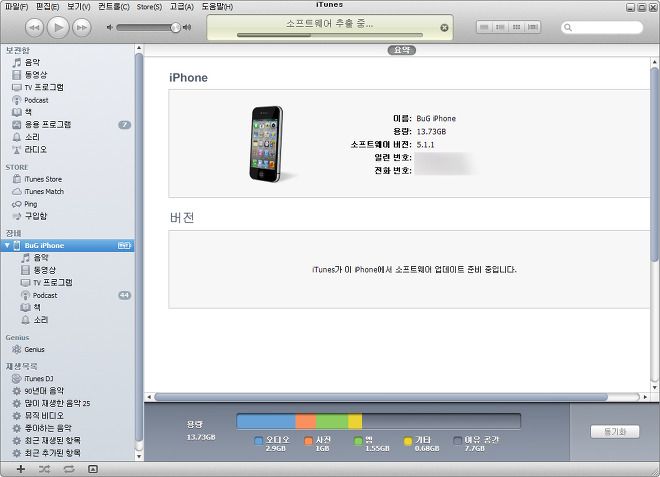Click the search field
The width and height of the screenshot is (660, 477).
602,27
